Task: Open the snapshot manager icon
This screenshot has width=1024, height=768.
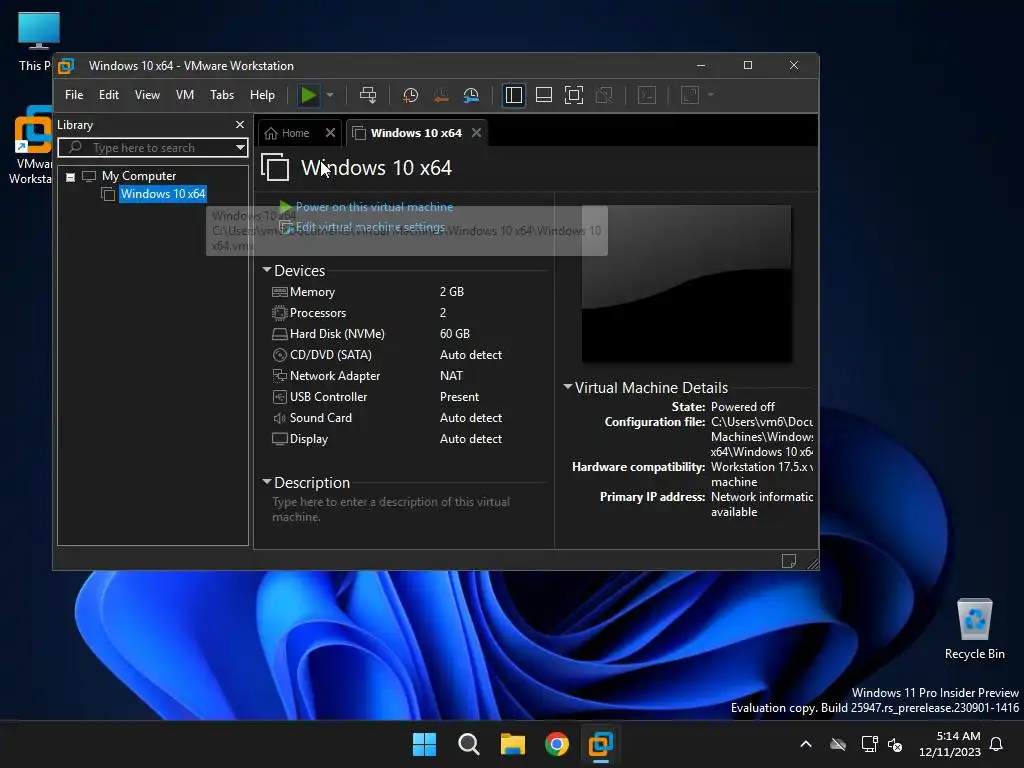Action: [471, 95]
